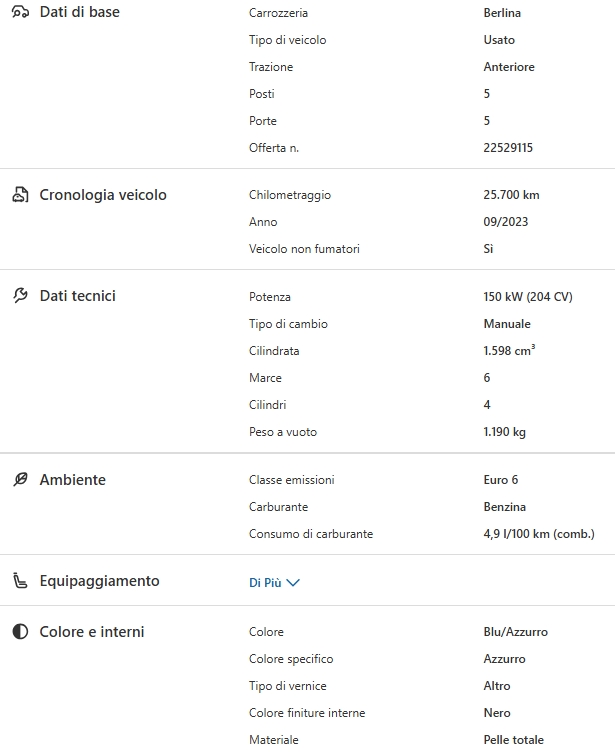Open the Di Più equipment link
This screenshot has width=615, height=752.
point(265,583)
